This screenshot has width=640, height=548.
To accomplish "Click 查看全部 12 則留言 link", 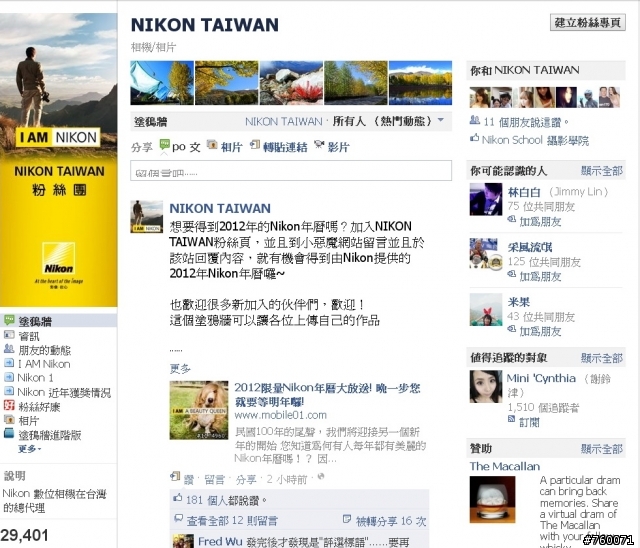I will 232,521.
